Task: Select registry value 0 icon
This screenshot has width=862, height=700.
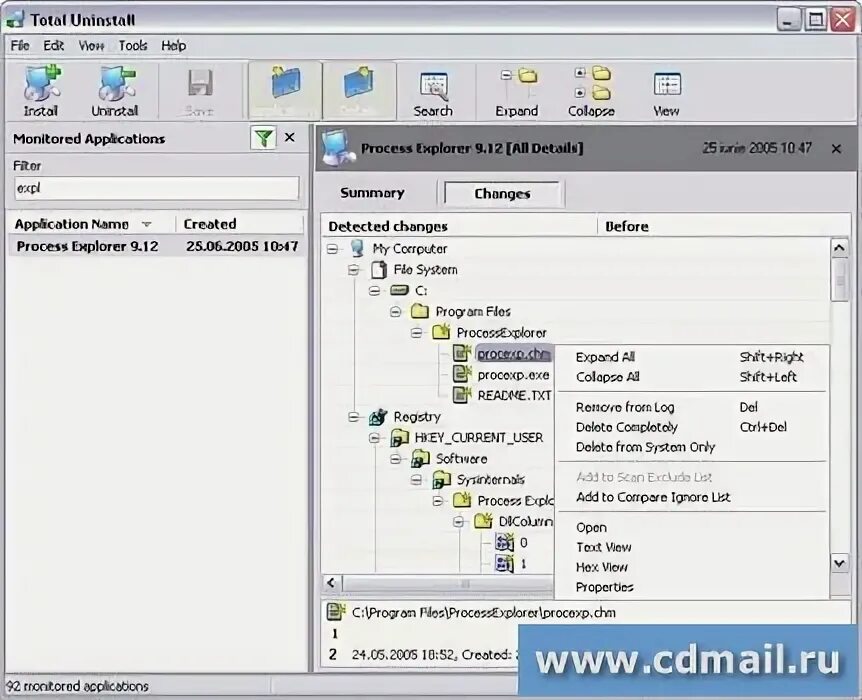Action: pyautogui.click(x=504, y=543)
